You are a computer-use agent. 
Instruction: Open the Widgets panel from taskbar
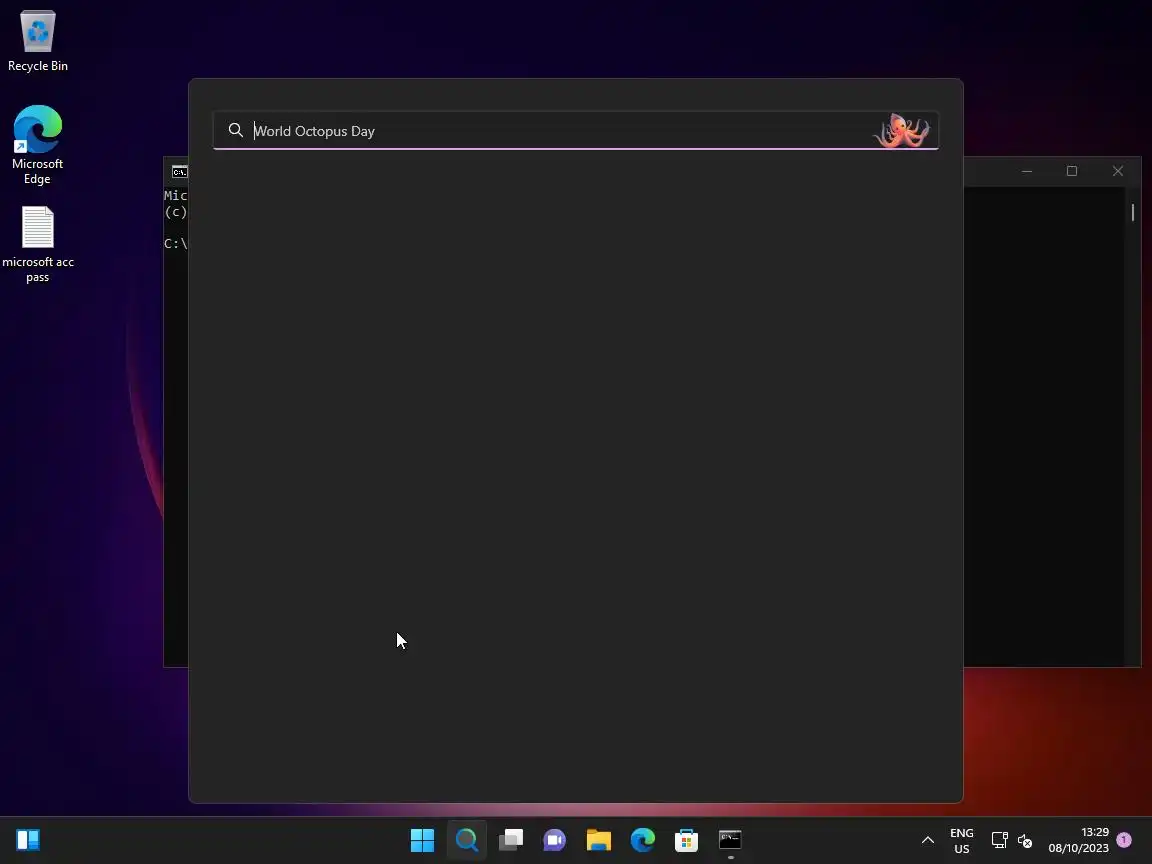pyautogui.click(x=28, y=840)
